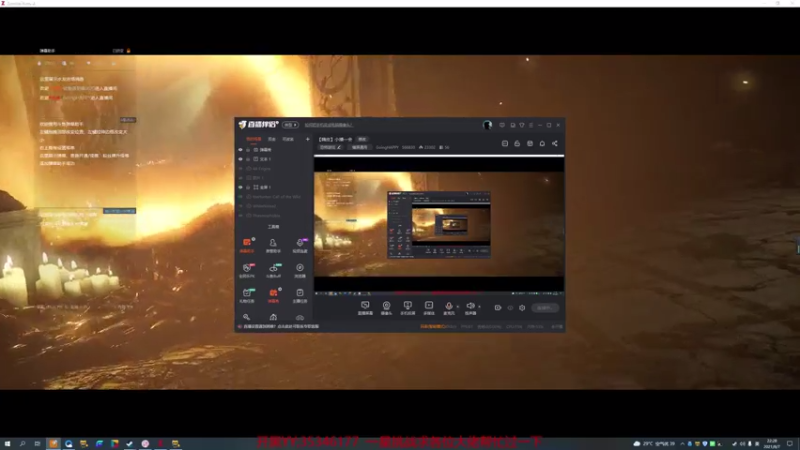Open the Windows notification center icon
This screenshot has width=800, height=450.
click(790, 444)
